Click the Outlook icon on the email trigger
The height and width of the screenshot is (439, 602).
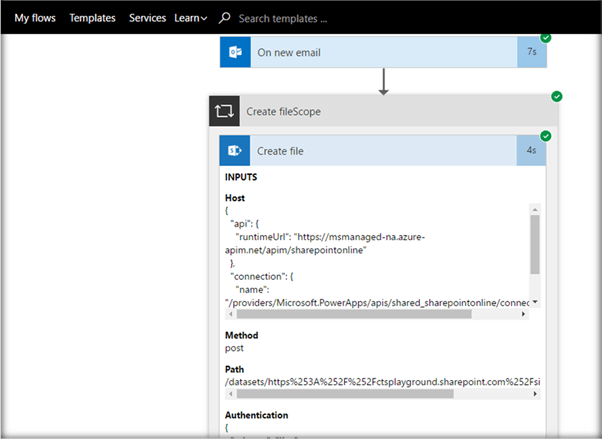[x=235, y=52]
